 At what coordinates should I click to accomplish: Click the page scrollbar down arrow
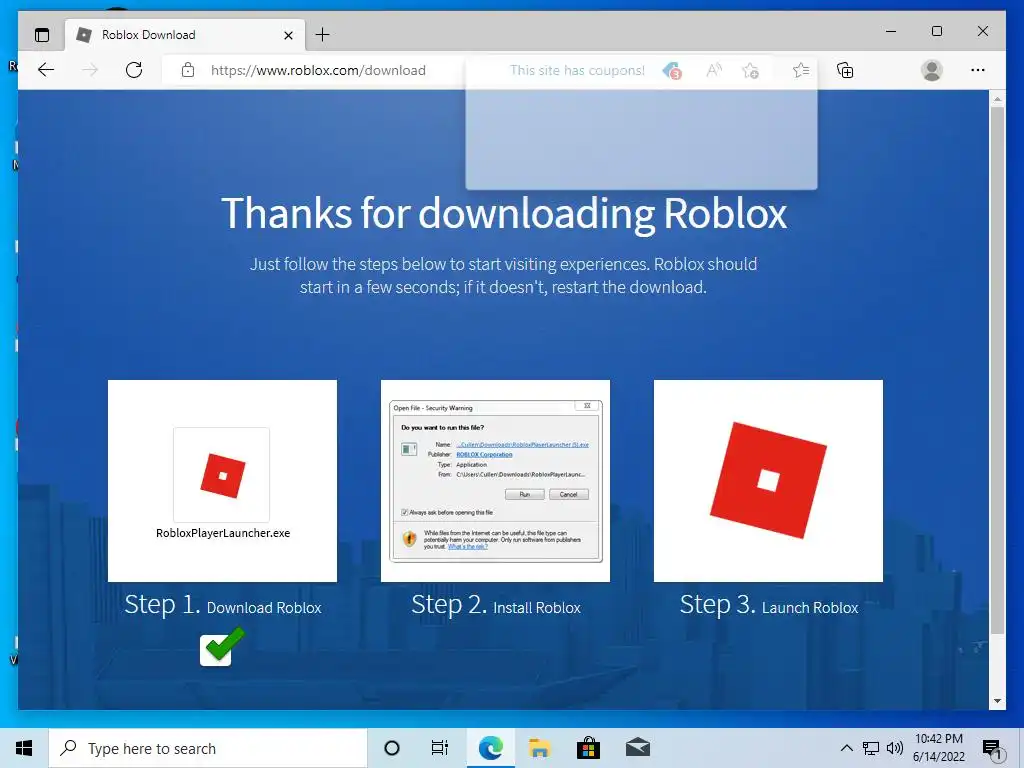[x=997, y=701]
